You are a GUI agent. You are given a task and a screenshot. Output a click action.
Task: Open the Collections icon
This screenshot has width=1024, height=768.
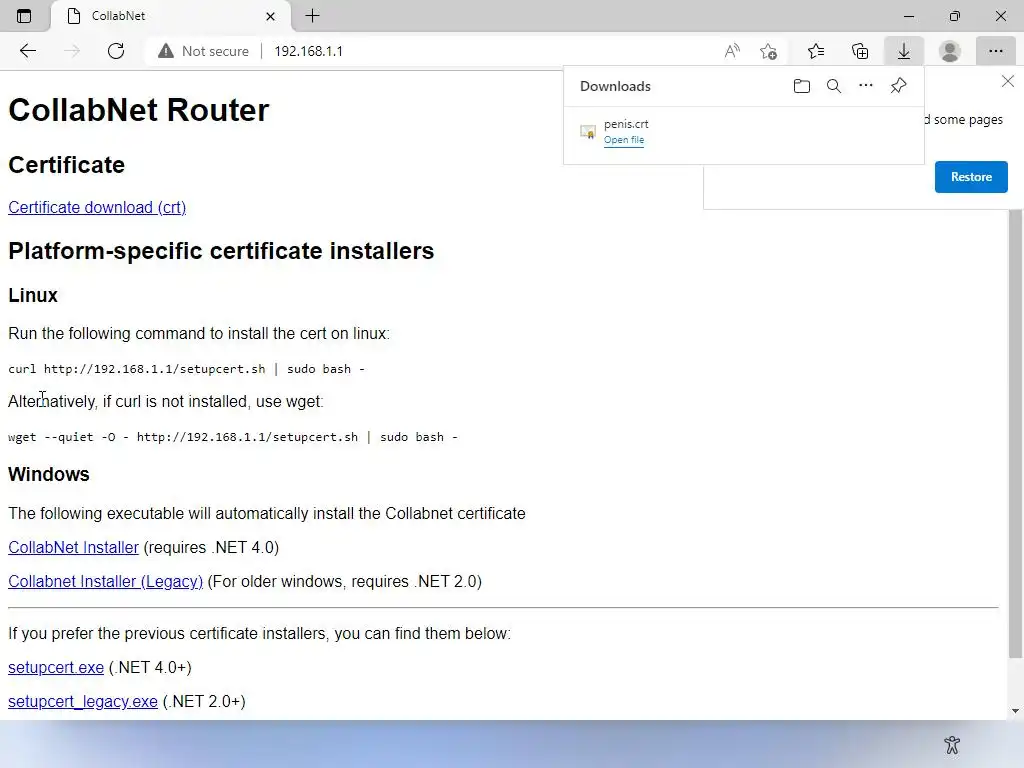click(x=860, y=51)
